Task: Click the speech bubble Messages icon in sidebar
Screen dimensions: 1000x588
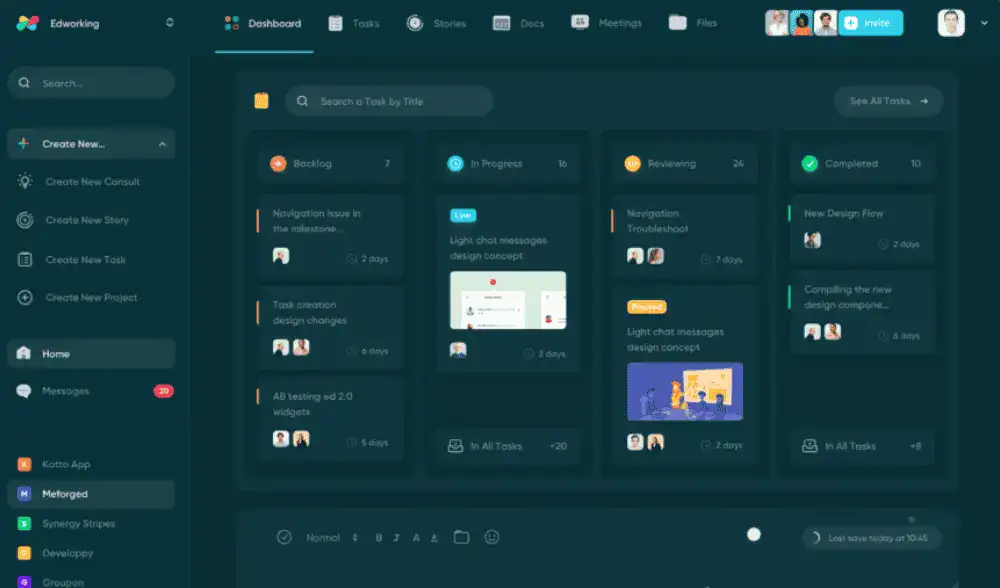Action: (x=24, y=391)
